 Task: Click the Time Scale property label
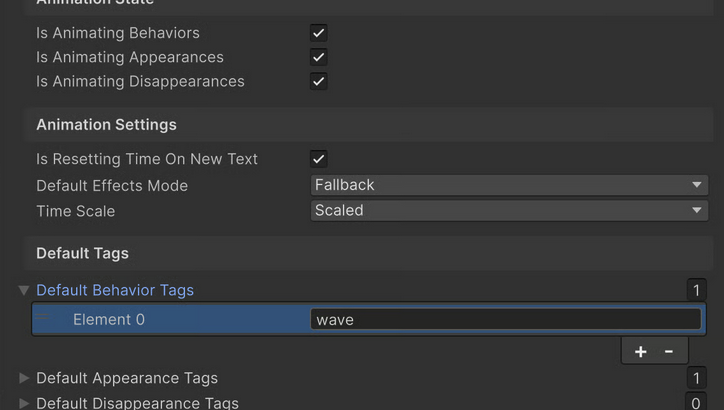point(75,211)
